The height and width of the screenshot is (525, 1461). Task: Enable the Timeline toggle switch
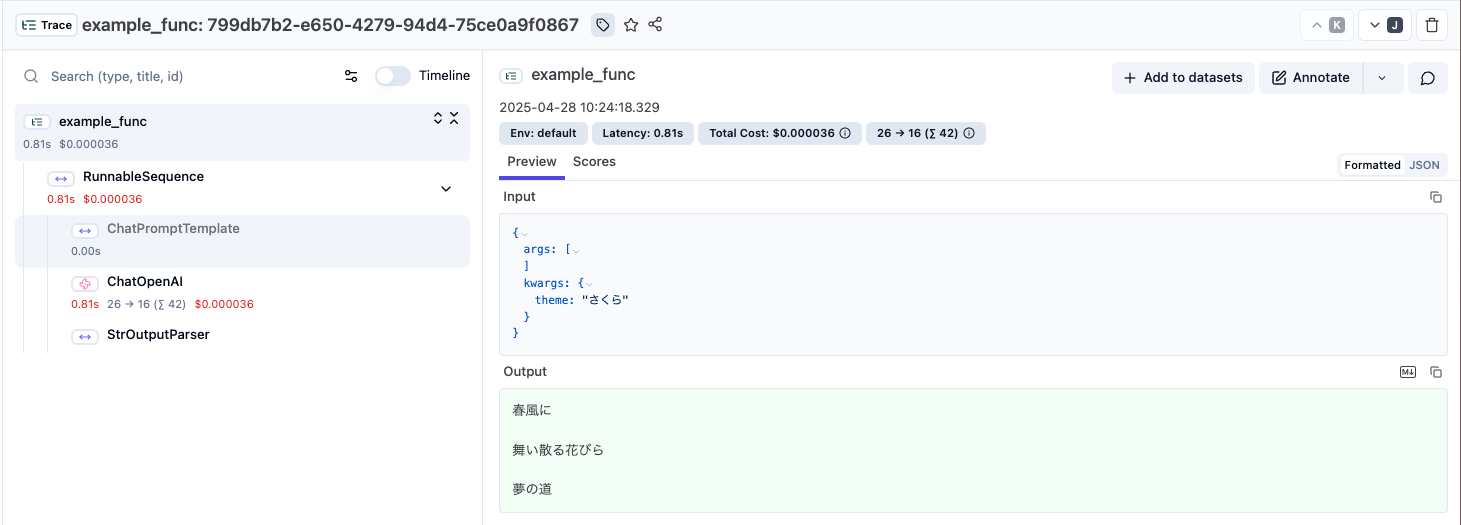click(393, 76)
